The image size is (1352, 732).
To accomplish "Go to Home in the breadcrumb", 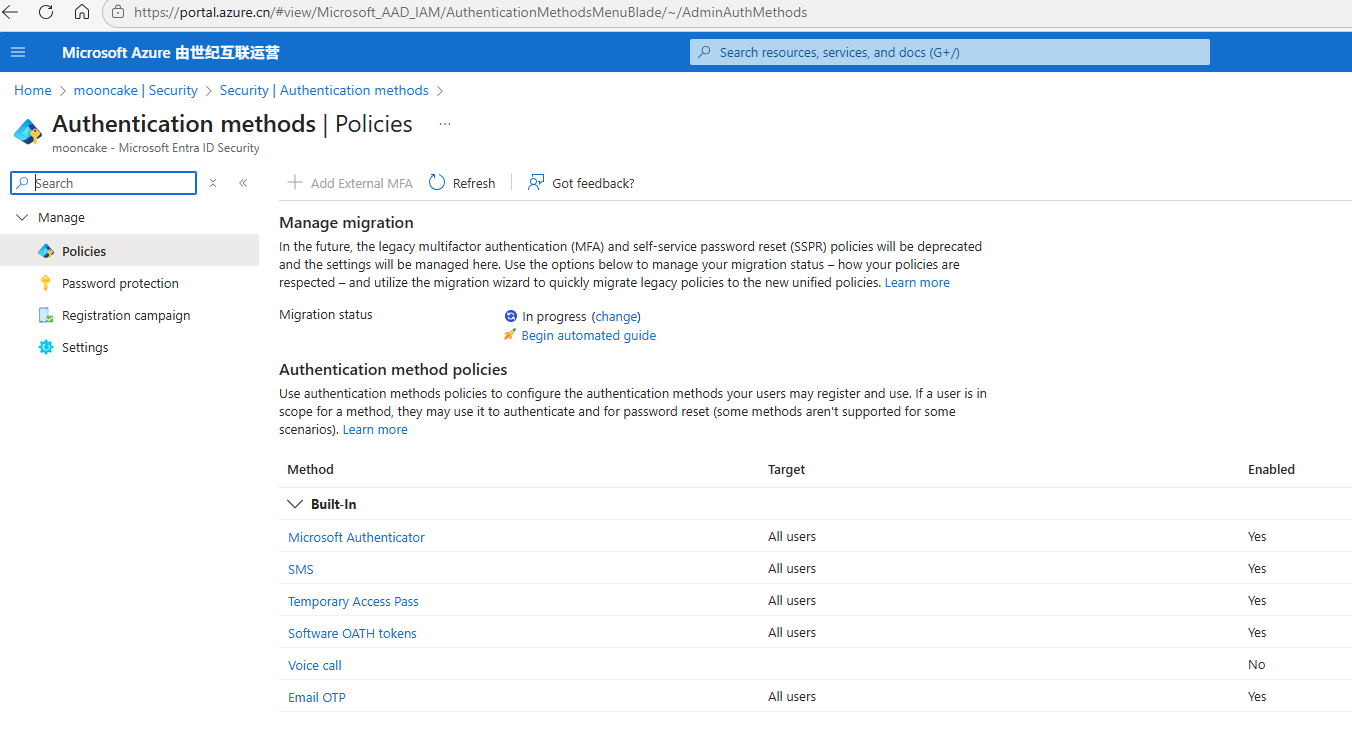I will point(32,90).
